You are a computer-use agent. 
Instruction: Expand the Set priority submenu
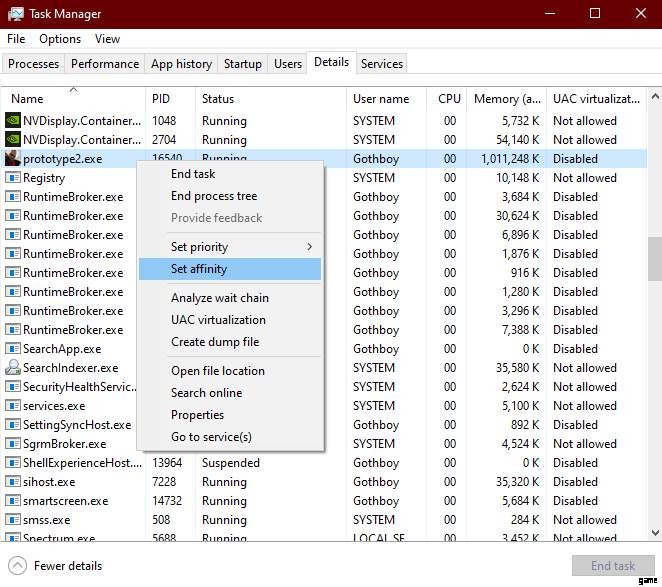pyautogui.click(x=230, y=247)
